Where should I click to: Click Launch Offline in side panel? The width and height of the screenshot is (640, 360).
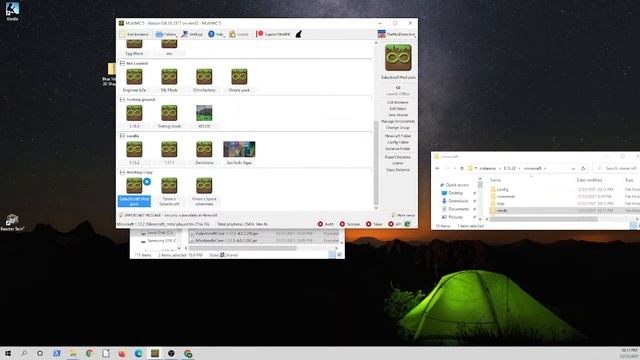398,94
